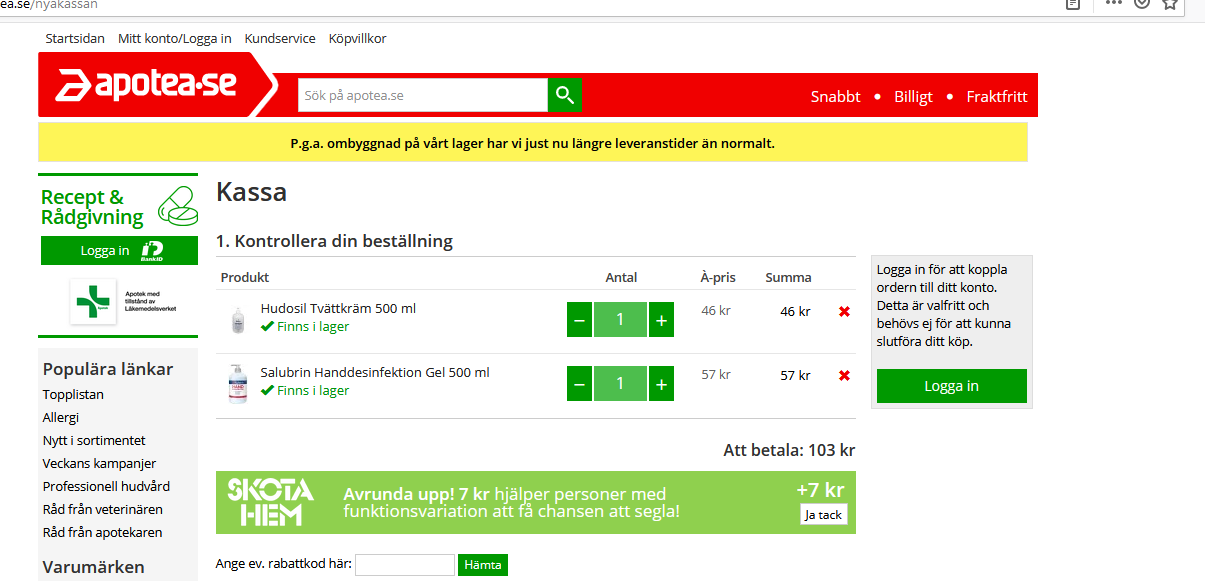Open the Topplistan link
The image size is (1205, 581).
(71, 394)
